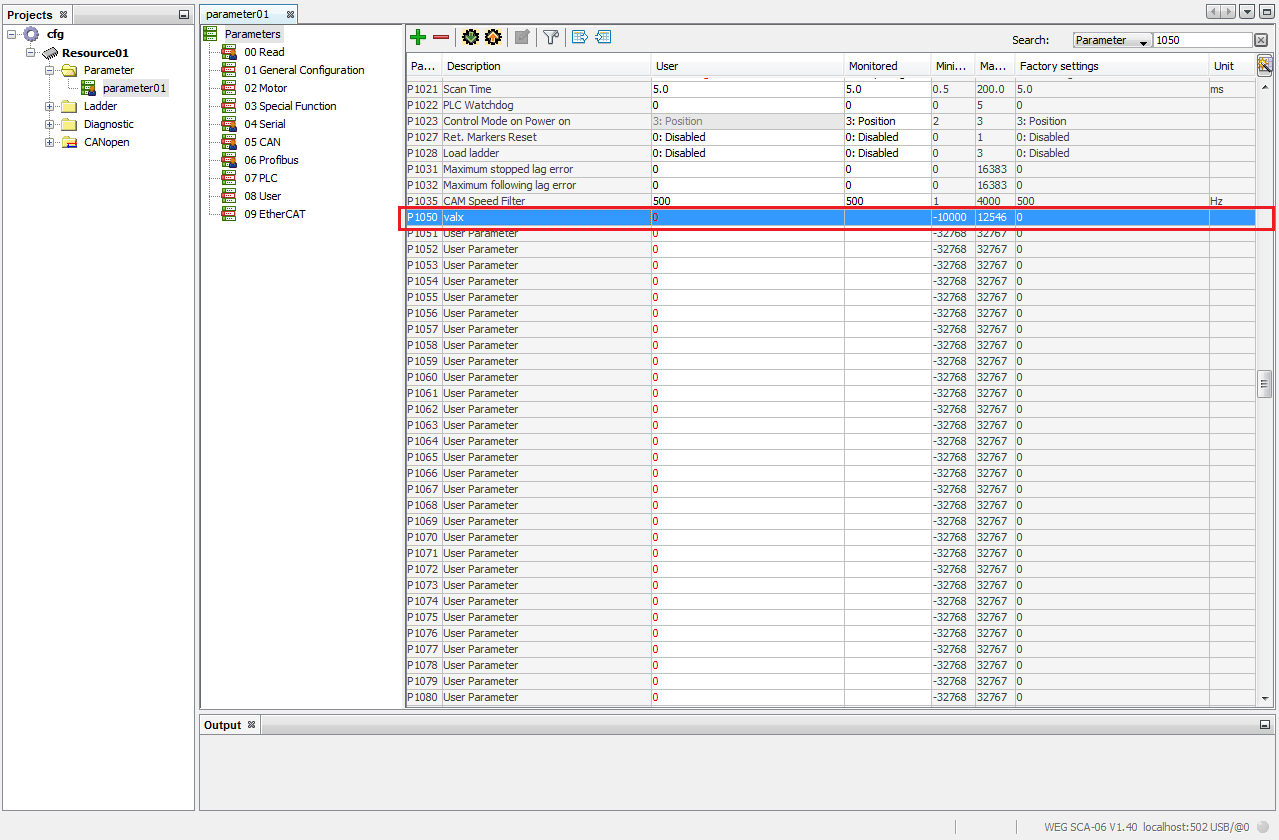Export the parameter table

579,37
